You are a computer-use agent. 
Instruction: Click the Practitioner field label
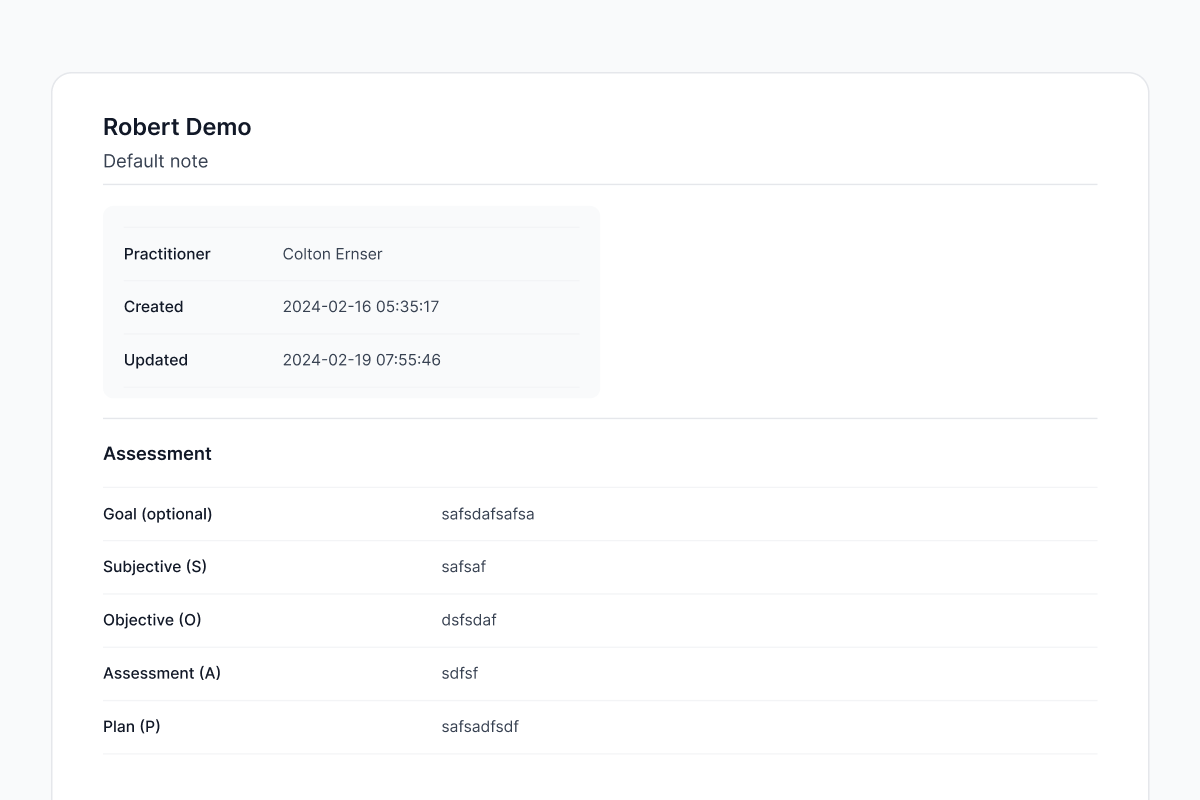tap(167, 254)
